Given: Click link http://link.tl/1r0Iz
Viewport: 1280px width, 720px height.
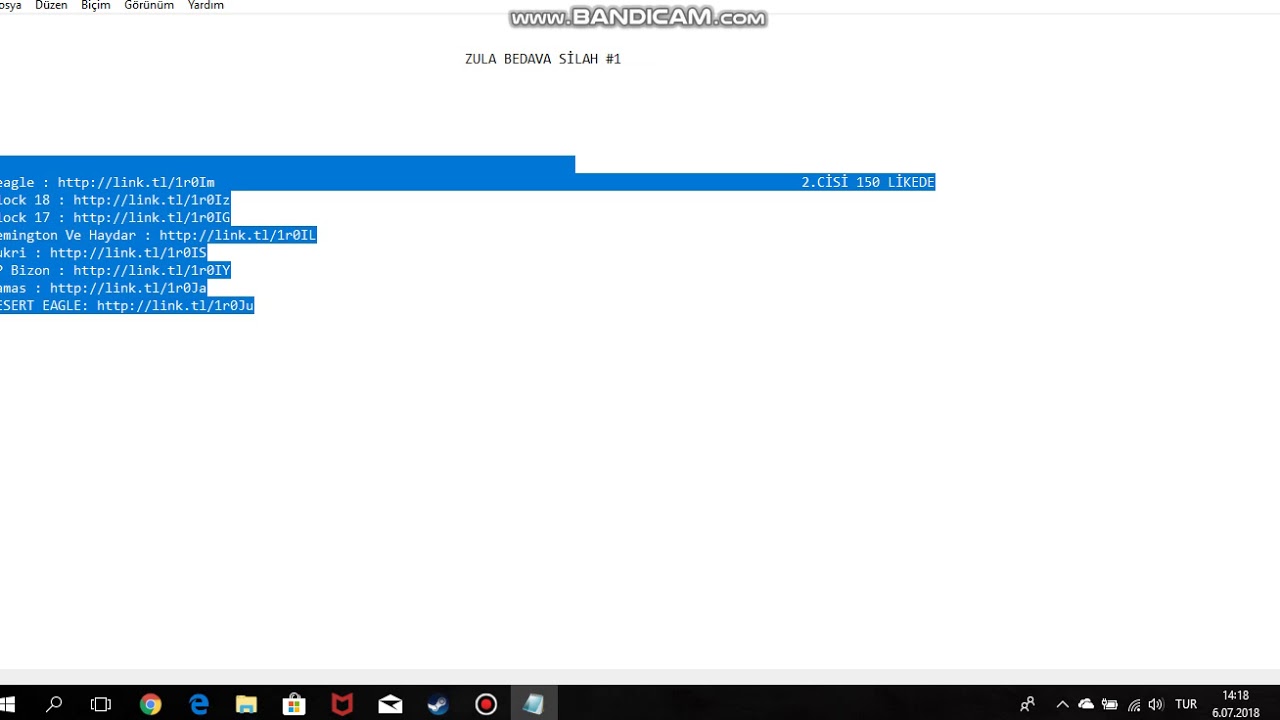Looking at the screenshot, I should coord(151,200).
